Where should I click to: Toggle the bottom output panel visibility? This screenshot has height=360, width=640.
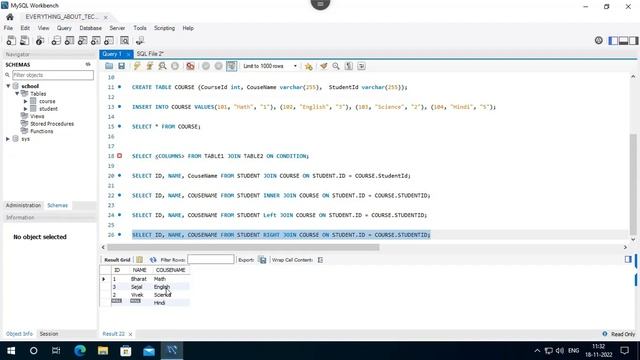pyautogui.click(x=623, y=40)
